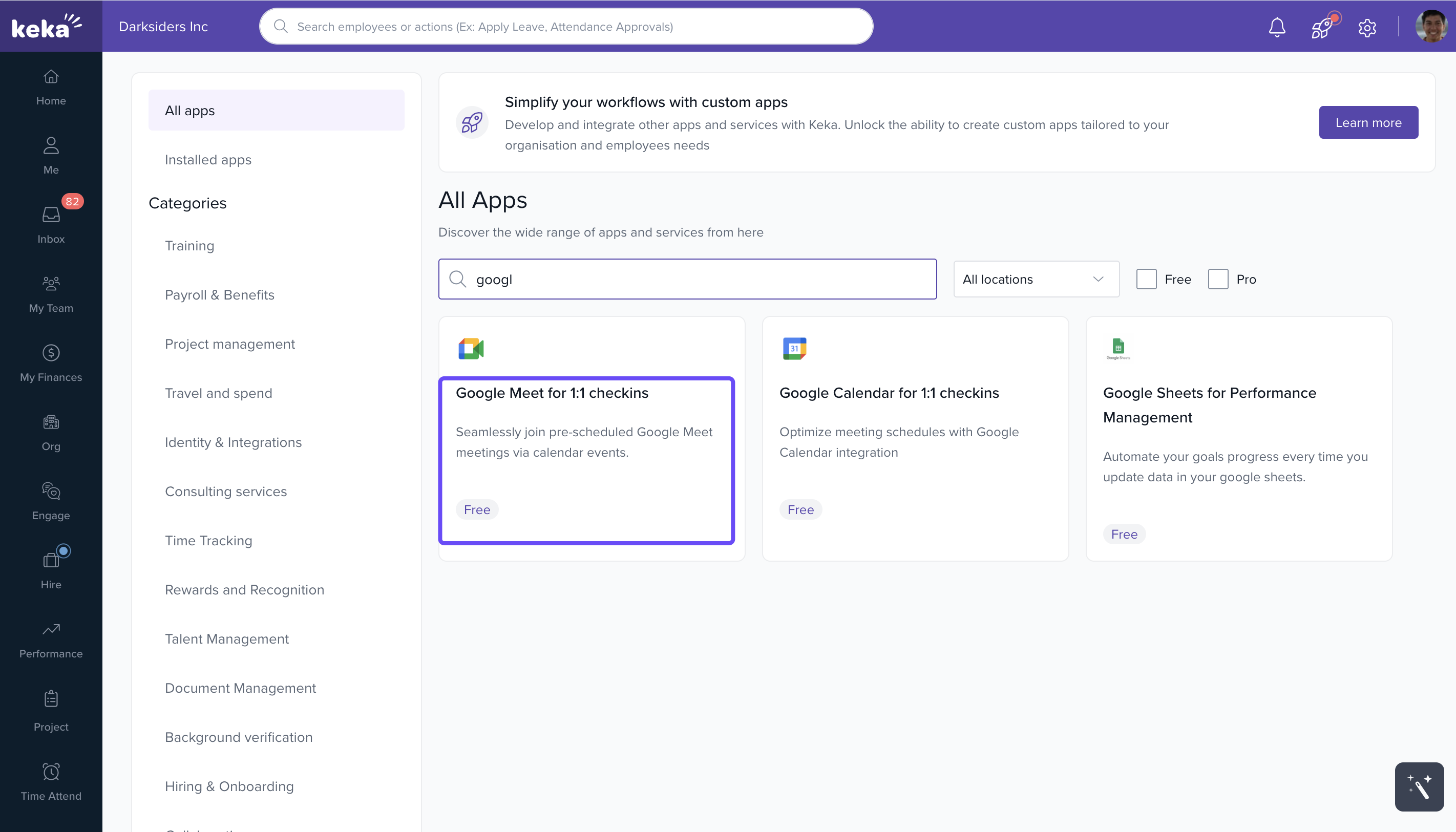1456x832 pixels.
Task: Expand the Payroll & Benefits category
Action: [x=219, y=295]
